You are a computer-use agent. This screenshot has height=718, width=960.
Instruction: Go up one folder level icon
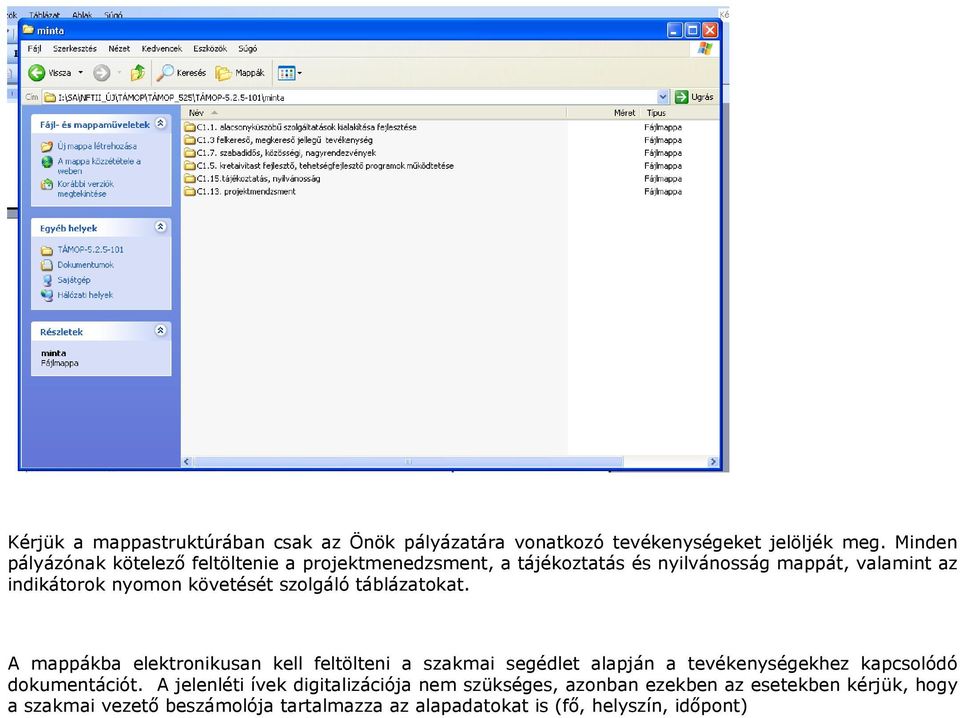[x=138, y=73]
